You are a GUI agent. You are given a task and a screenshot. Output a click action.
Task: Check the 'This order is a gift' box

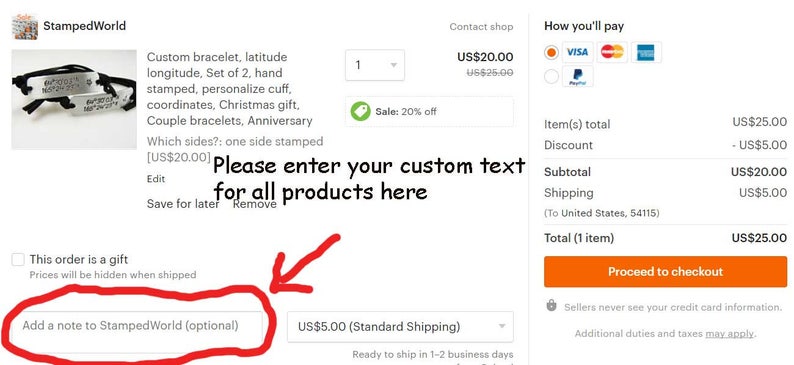pyautogui.click(x=18, y=260)
